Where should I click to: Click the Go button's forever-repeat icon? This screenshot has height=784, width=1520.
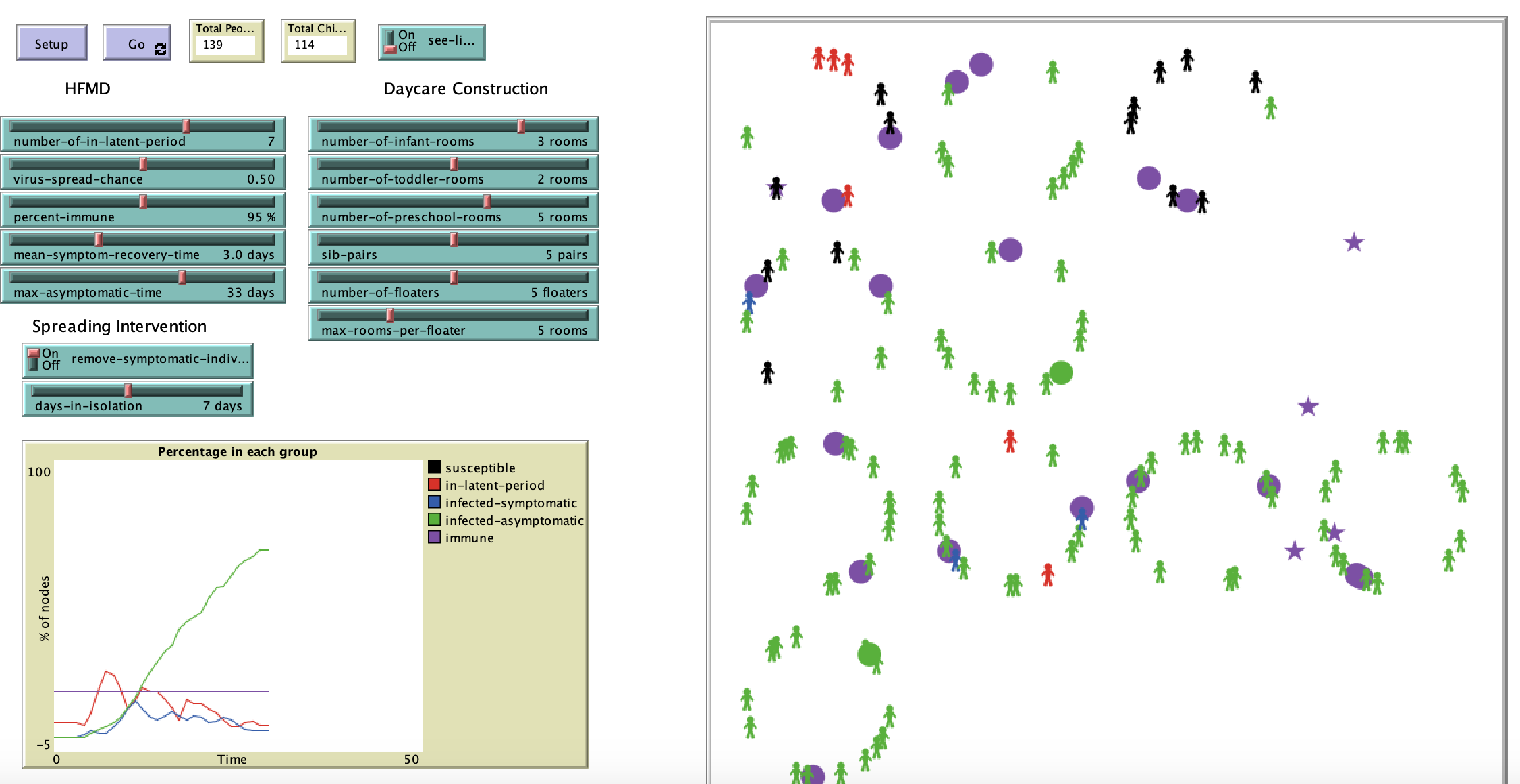click(x=160, y=49)
